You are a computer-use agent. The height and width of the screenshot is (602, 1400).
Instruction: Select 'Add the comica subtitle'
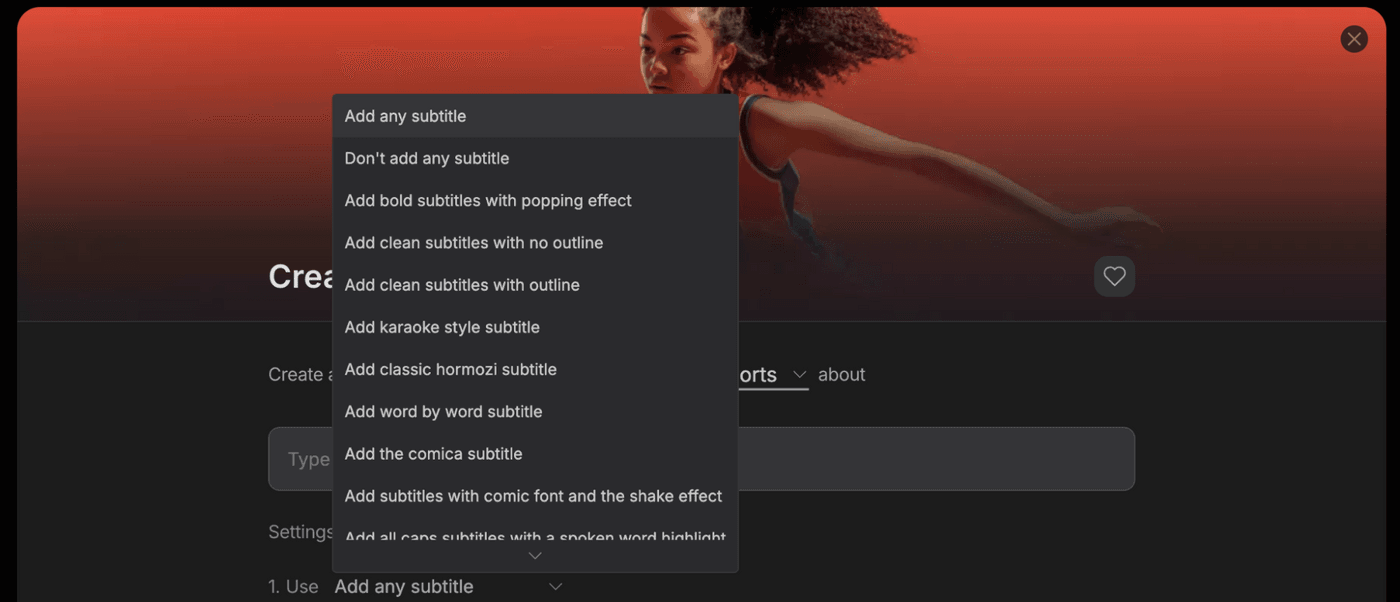[x=535, y=453]
